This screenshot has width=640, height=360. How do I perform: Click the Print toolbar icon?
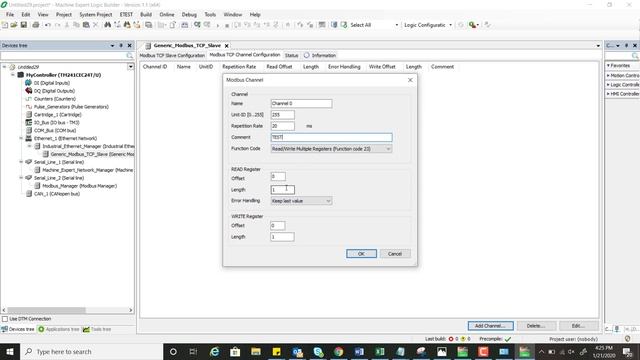(x=36, y=25)
